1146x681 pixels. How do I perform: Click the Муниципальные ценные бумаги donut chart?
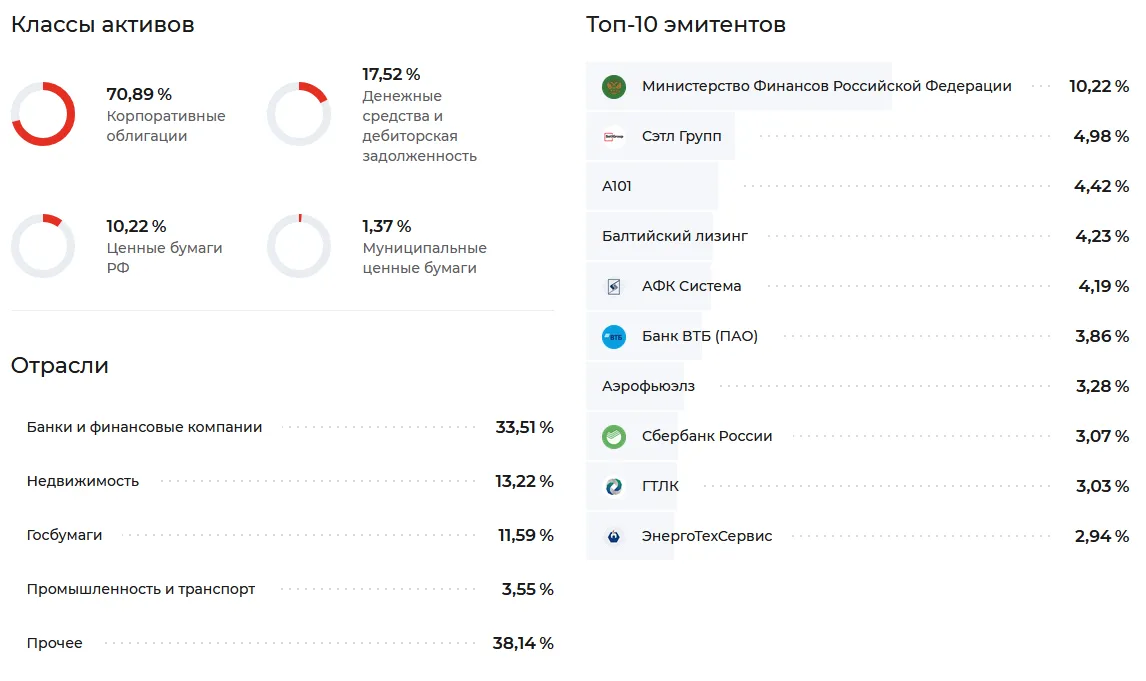(x=299, y=246)
